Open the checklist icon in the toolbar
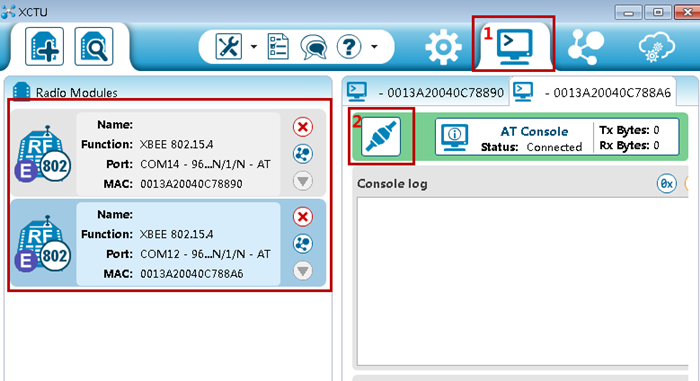Viewport: 700px width, 381px height. click(x=278, y=46)
